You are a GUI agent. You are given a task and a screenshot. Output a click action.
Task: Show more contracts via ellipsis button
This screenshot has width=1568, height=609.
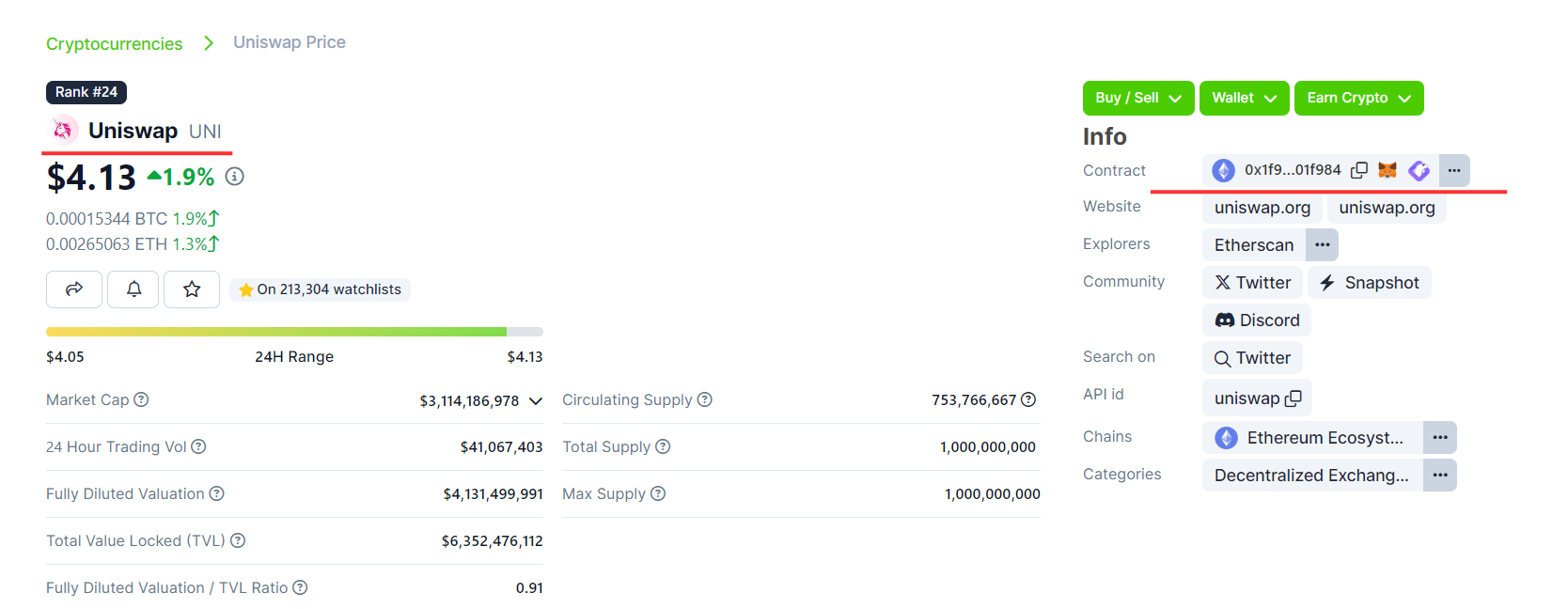click(1454, 170)
